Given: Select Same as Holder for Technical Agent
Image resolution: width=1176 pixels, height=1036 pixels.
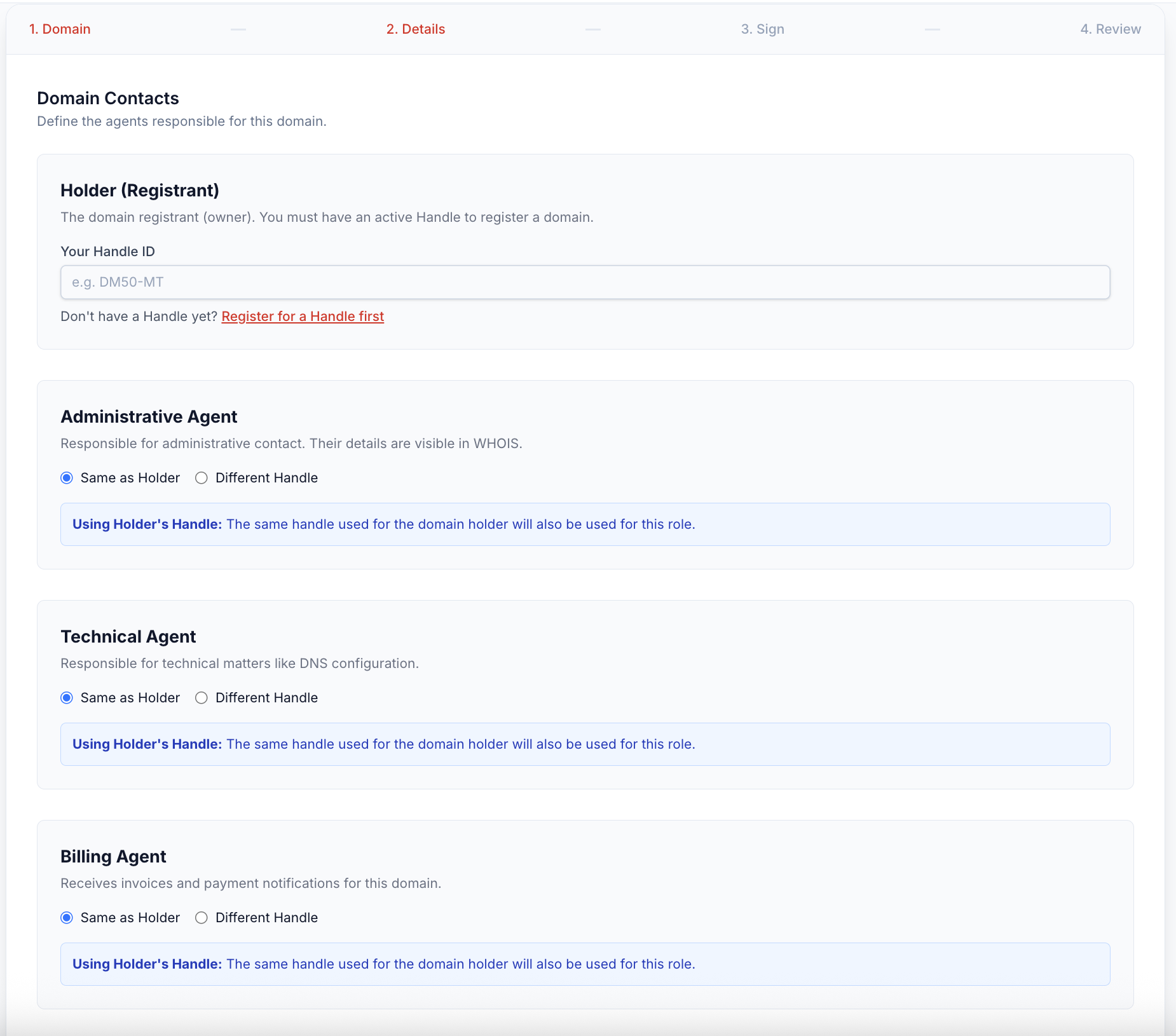Looking at the screenshot, I should point(67,698).
